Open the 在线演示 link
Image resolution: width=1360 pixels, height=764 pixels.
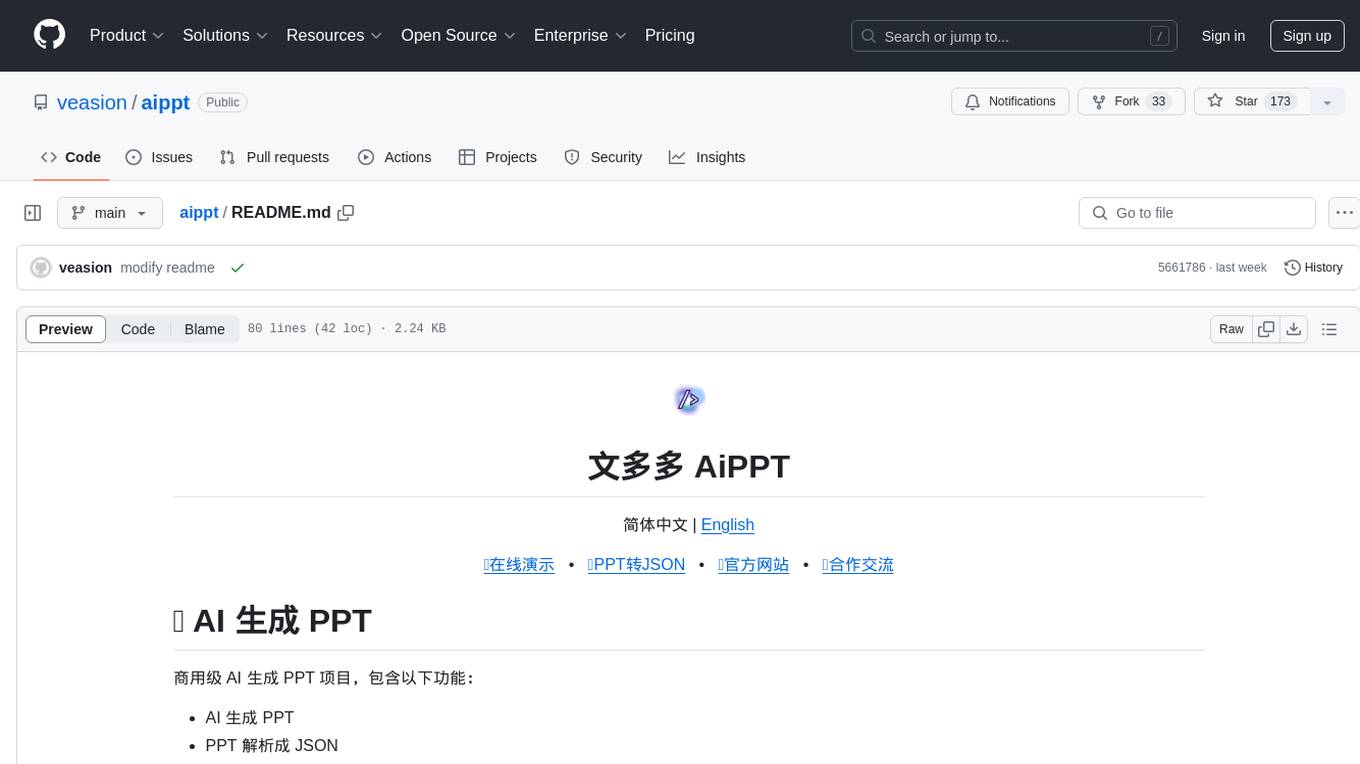point(519,565)
